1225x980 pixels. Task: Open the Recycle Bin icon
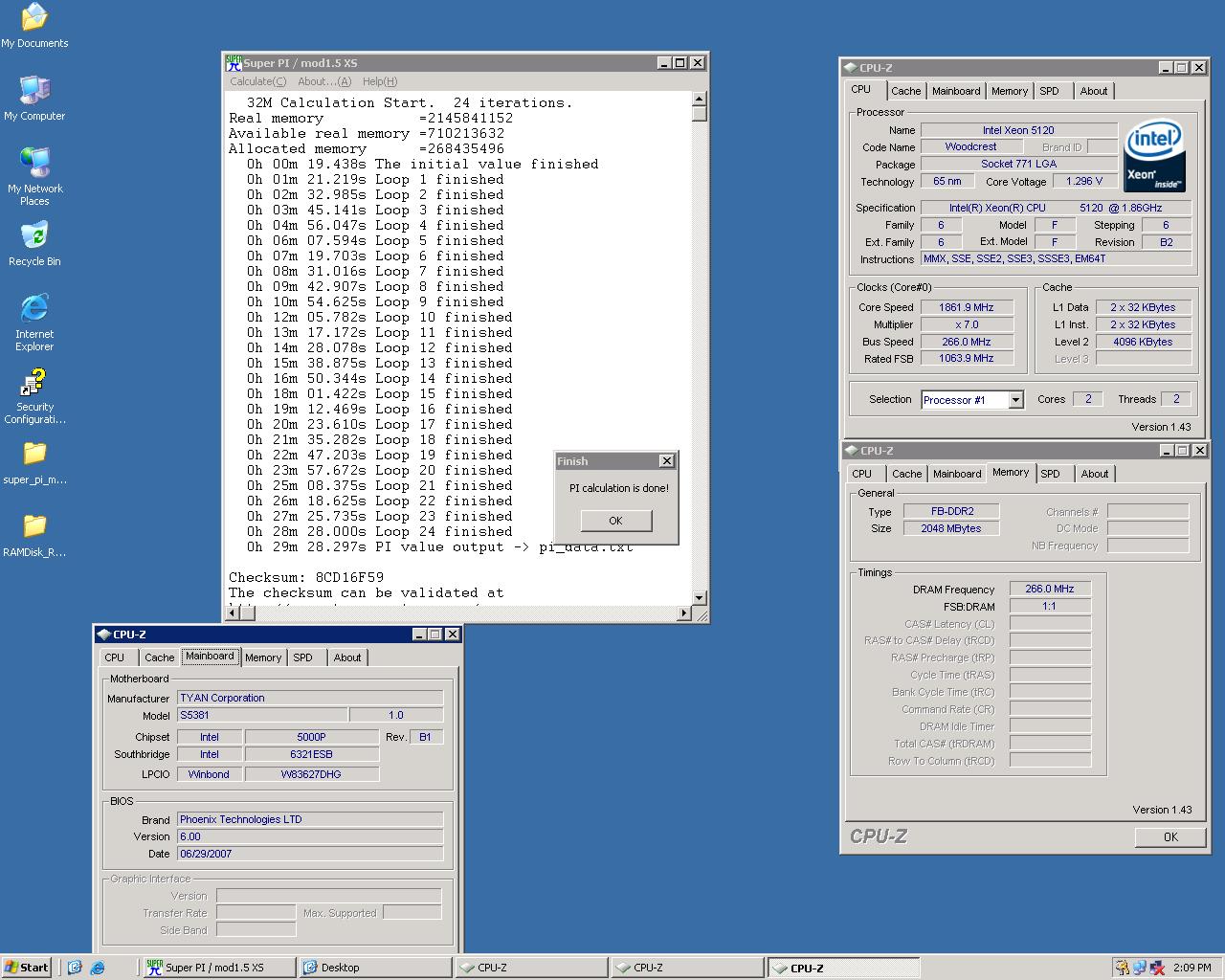click(x=34, y=243)
